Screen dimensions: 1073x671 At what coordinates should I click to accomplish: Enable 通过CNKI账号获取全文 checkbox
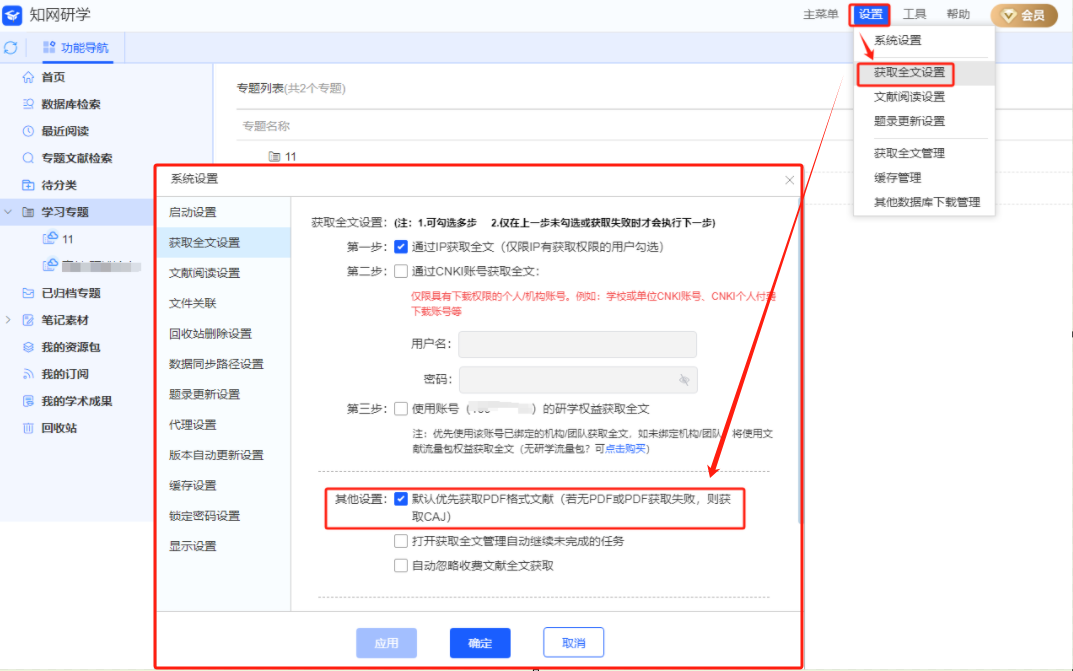click(401, 272)
